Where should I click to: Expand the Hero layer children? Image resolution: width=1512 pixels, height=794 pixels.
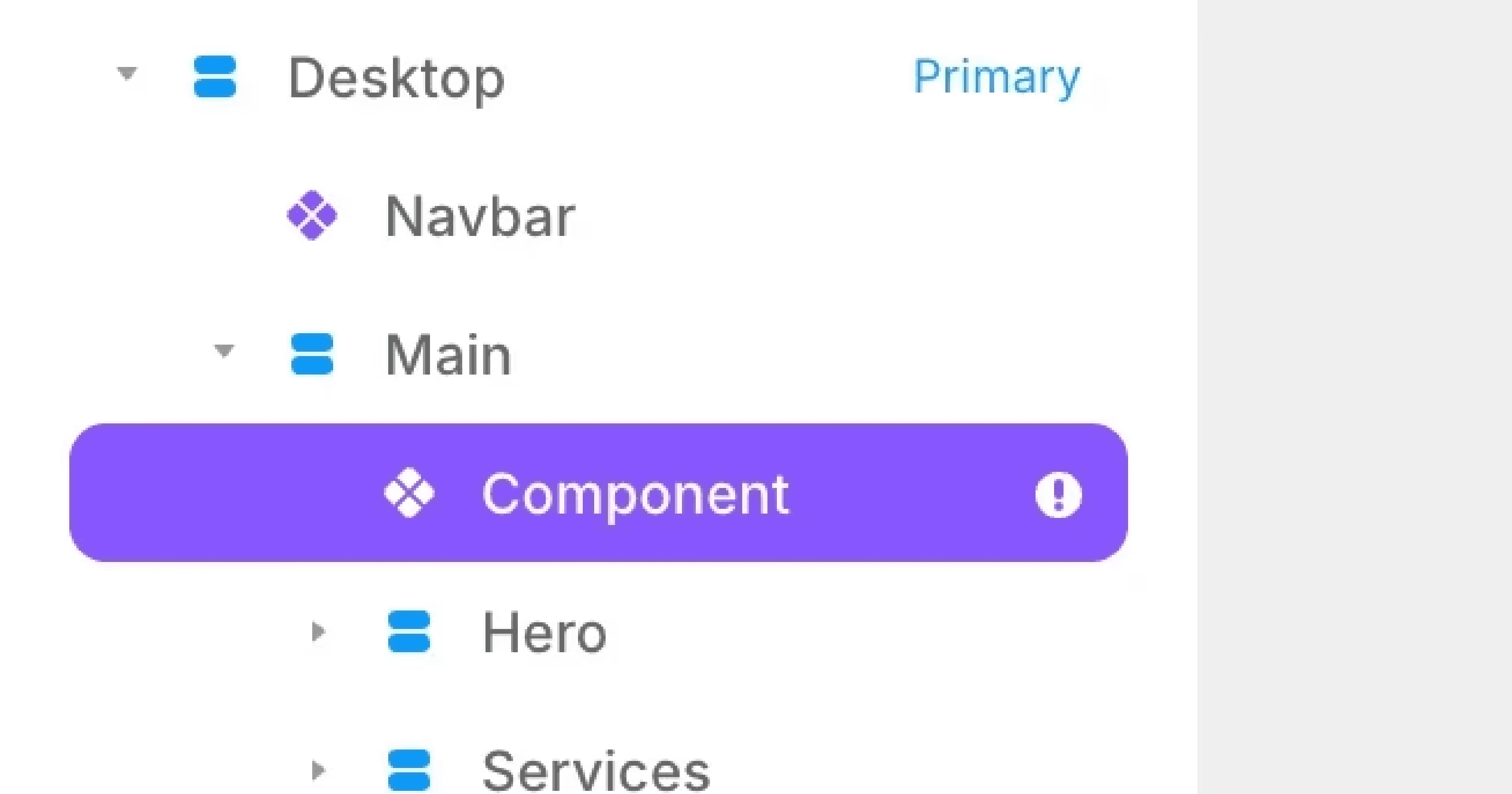pyautogui.click(x=319, y=633)
